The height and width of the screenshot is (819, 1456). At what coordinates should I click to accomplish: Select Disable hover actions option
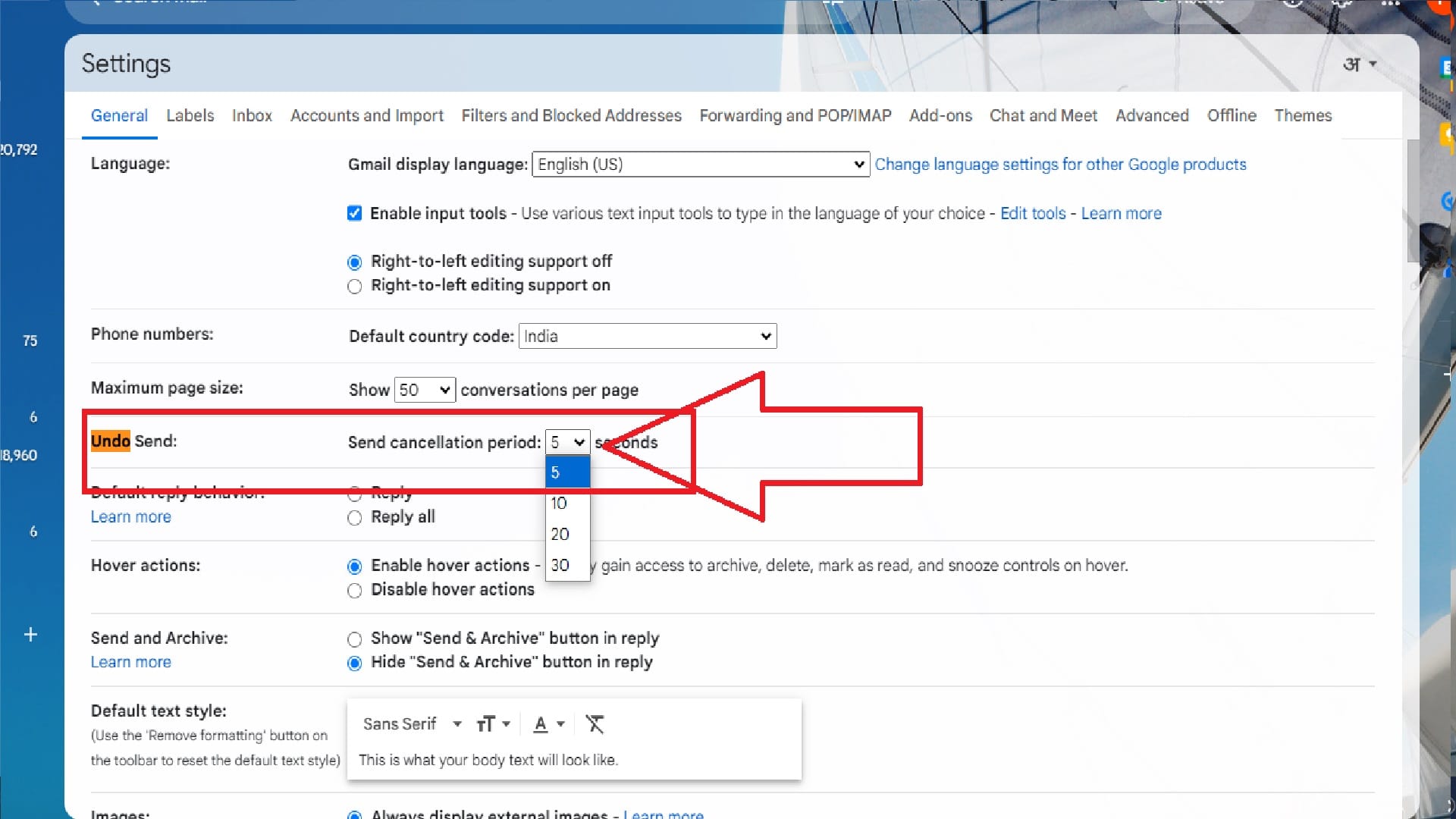click(354, 591)
